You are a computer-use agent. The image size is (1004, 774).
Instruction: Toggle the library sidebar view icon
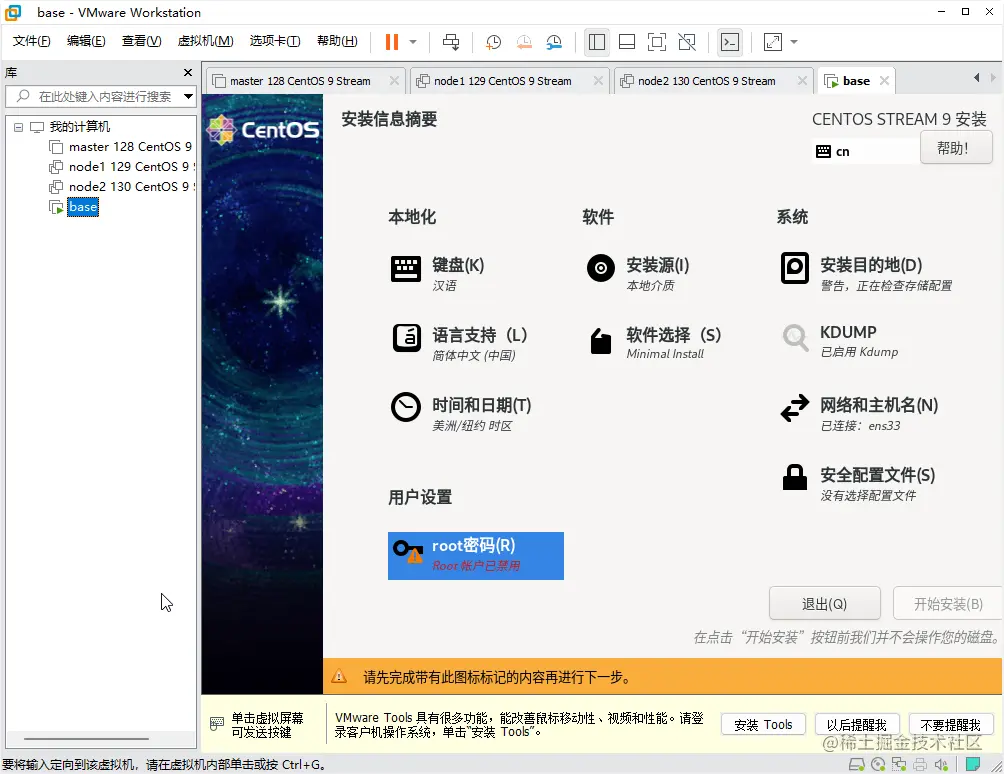[597, 42]
